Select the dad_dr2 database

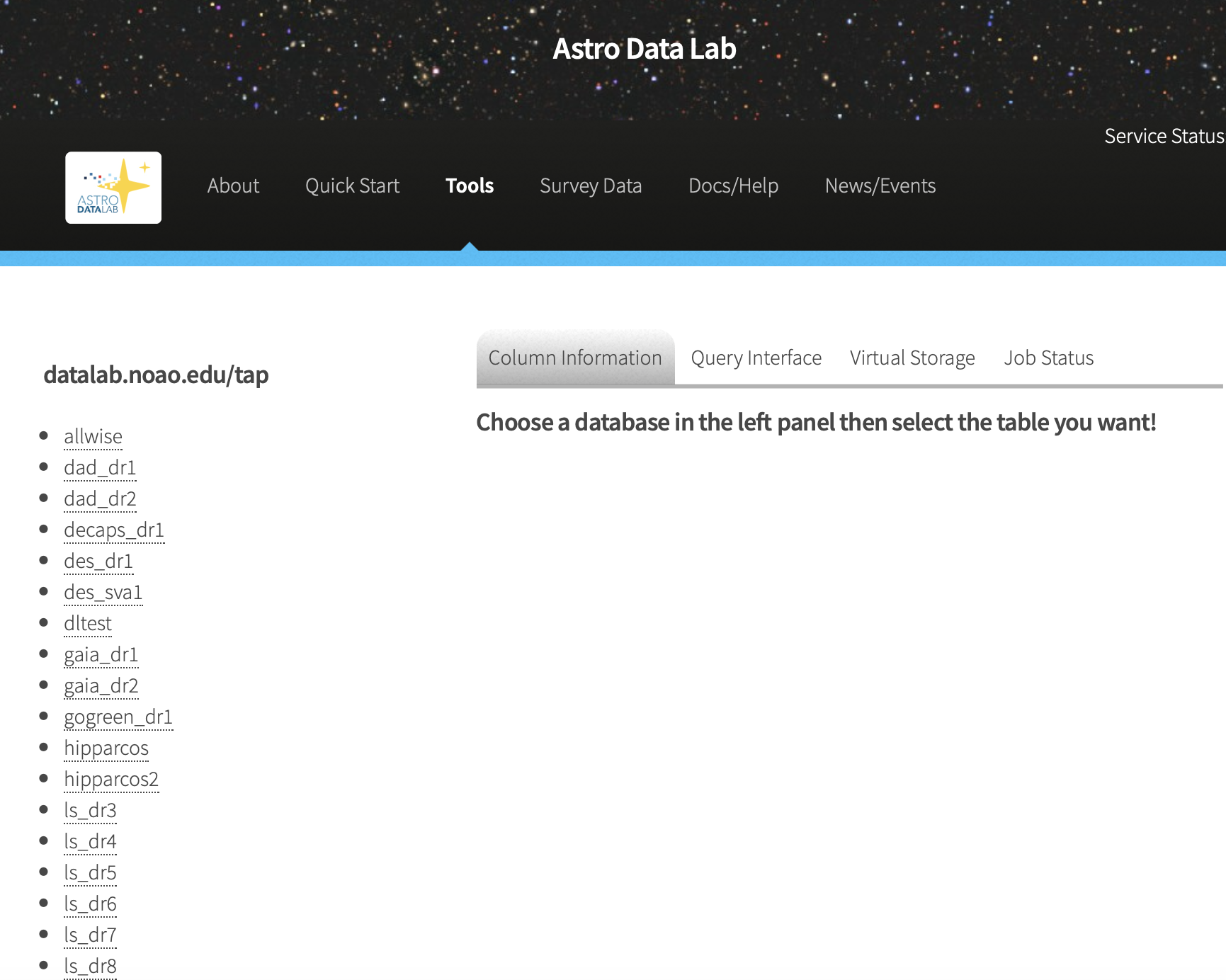point(100,498)
